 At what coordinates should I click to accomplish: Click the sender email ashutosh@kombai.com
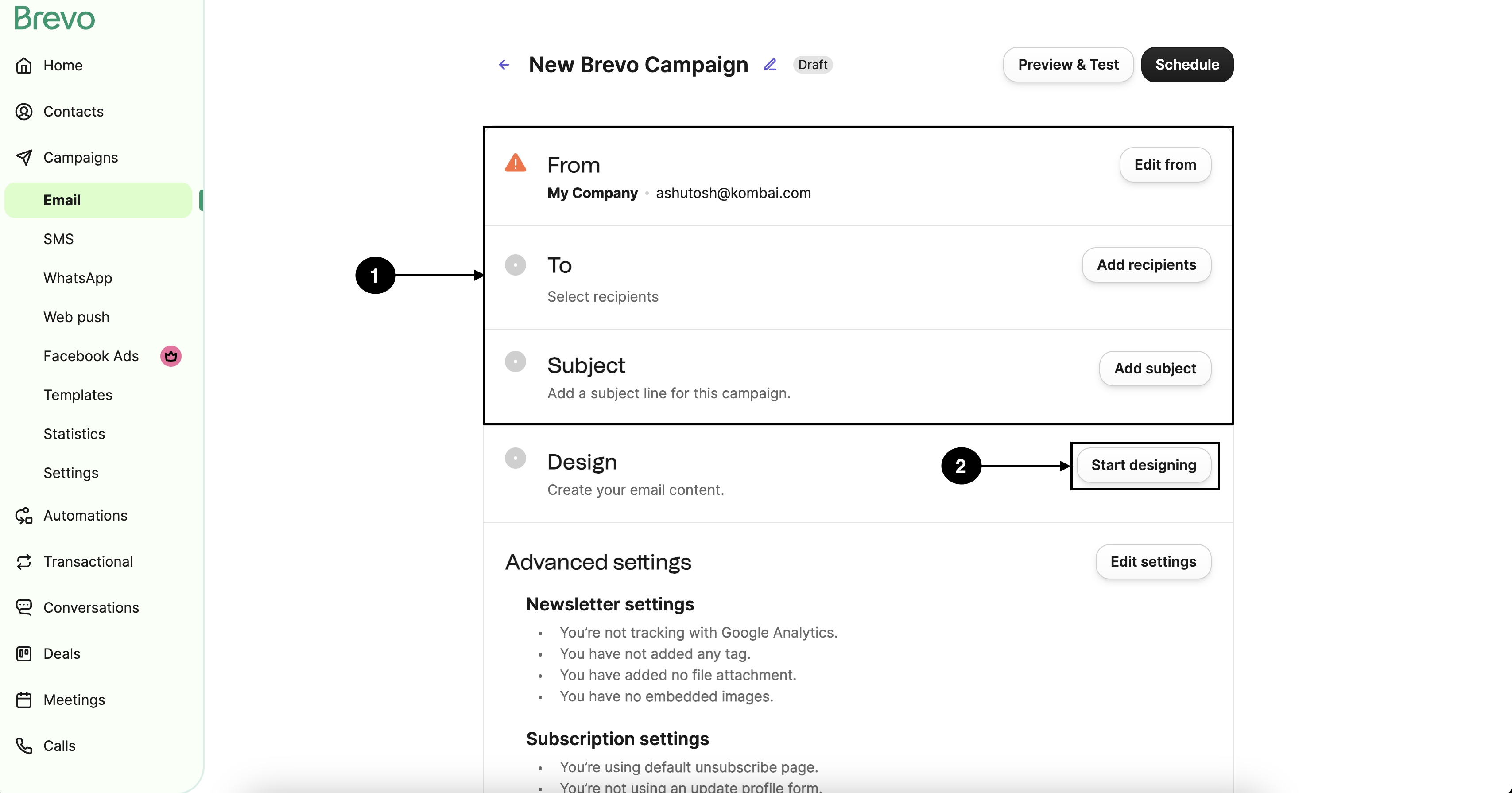(x=733, y=193)
